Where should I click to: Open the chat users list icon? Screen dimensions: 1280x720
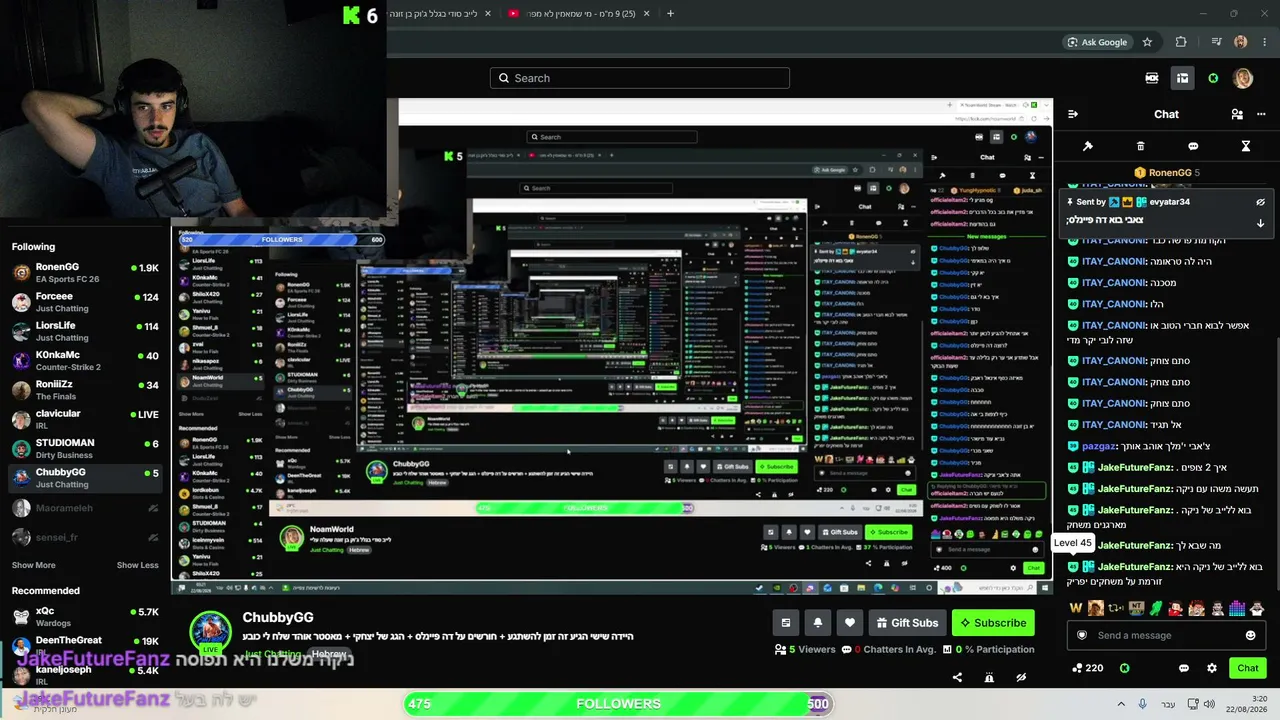[x=1237, y=114]
